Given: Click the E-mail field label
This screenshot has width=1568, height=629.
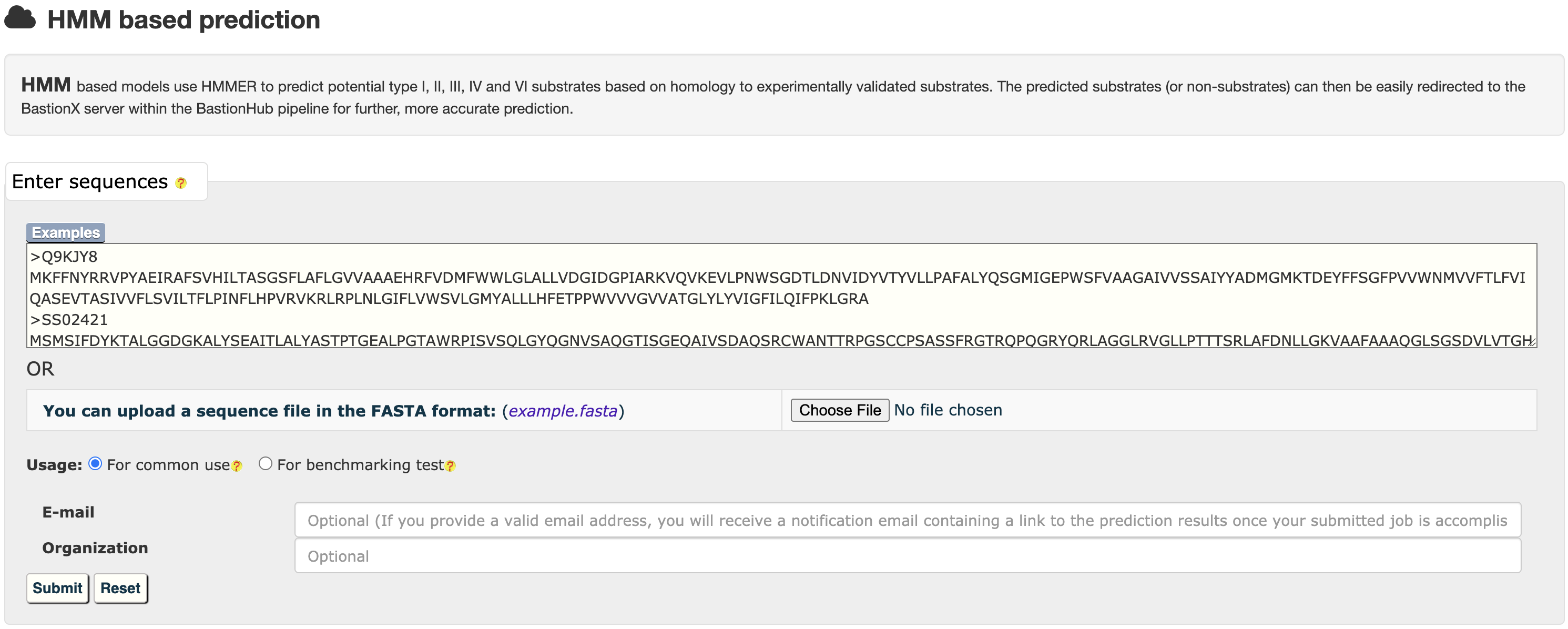Looking at the screenshot, I should pos(68,512).
